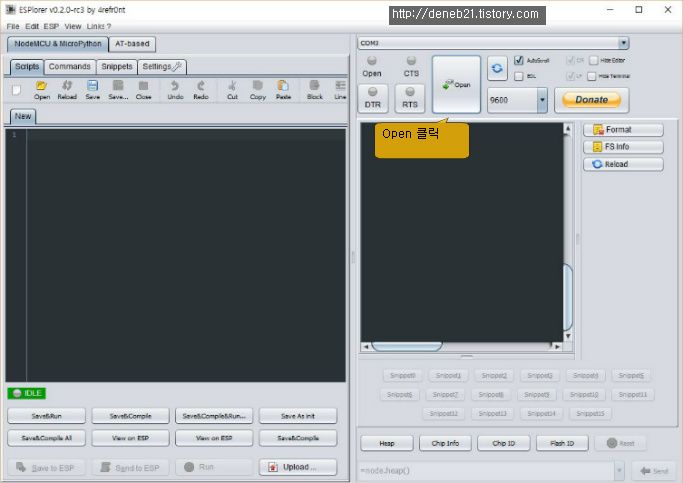The width and height of the screenshot is (683, 483).
Task: Select the NodeMCU & MicroPython tab
Action: click(x=57, y=44)
